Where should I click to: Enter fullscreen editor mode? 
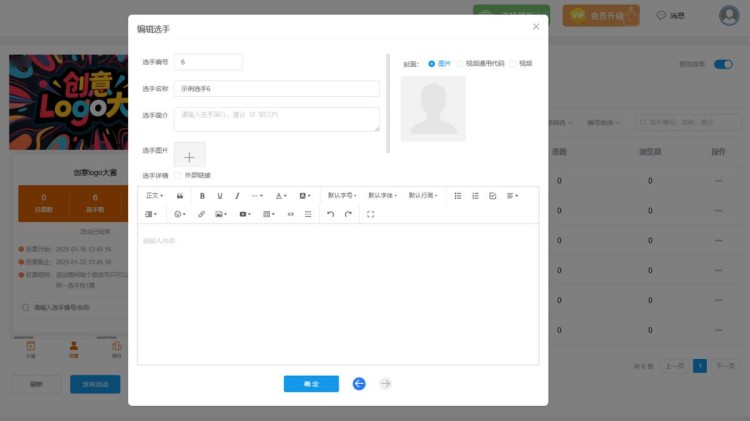point(370,214)
